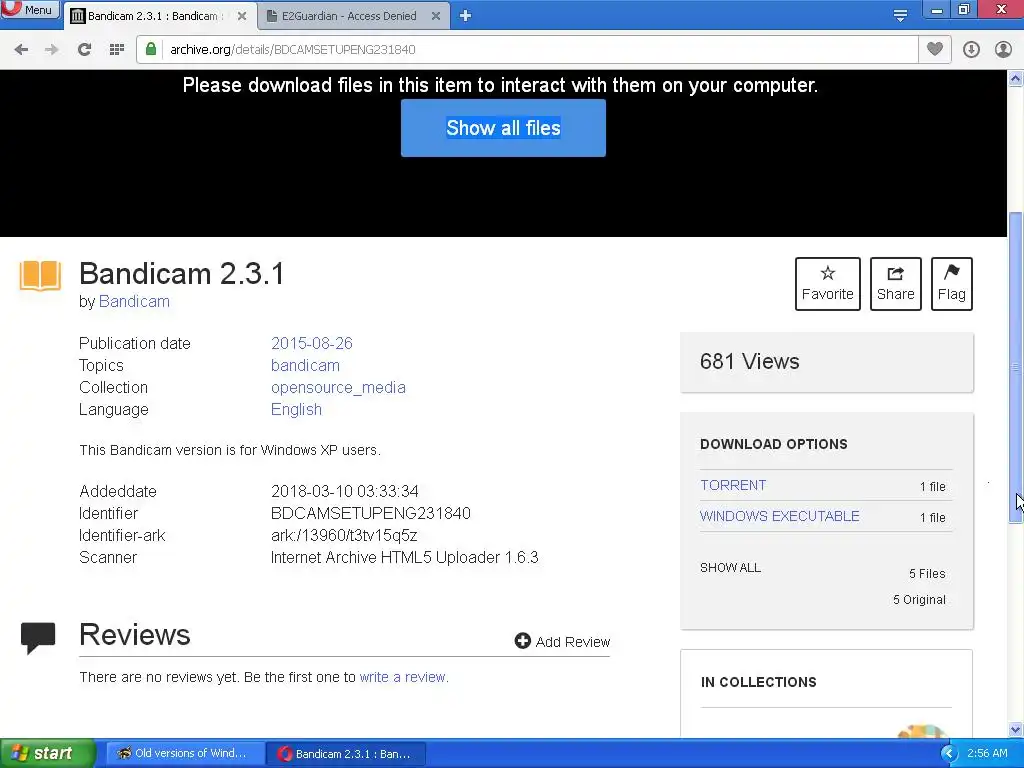Click the green security padlock icon
This screenshot has width=1024, height=768.
click(151, 49)
